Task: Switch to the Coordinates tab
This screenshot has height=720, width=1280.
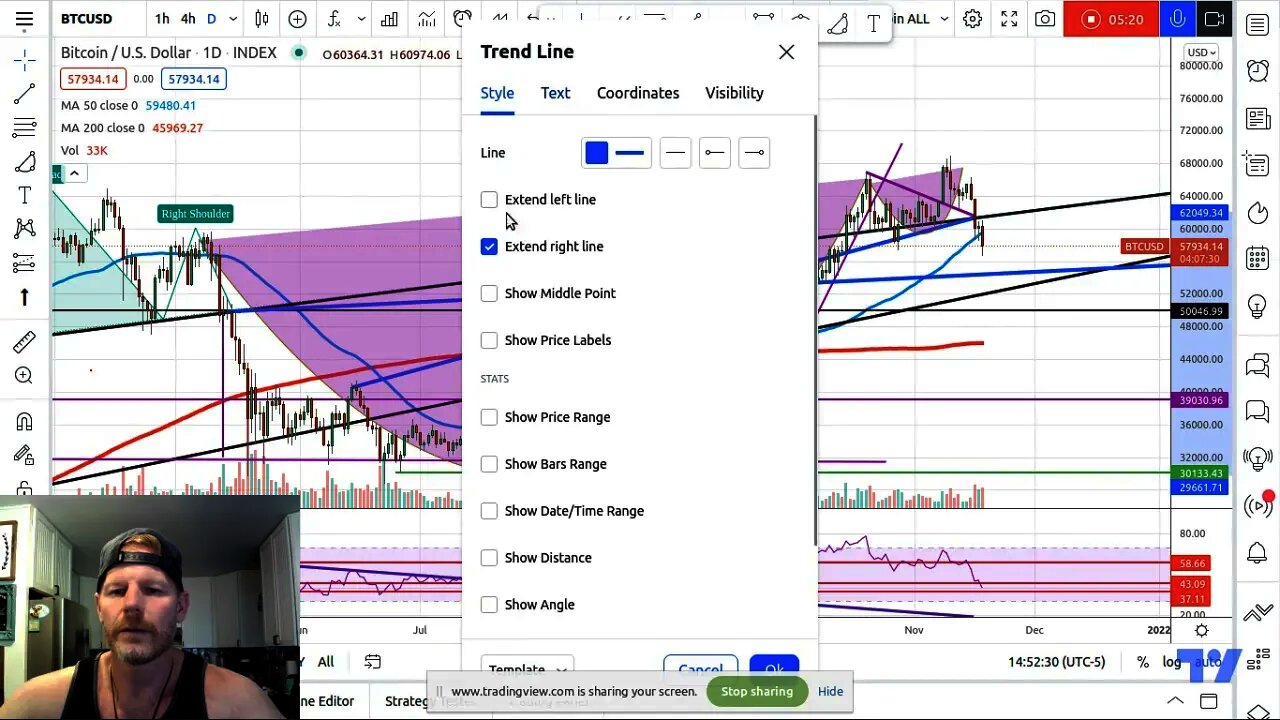Action: pyautogui.click(x=638, y=93)
